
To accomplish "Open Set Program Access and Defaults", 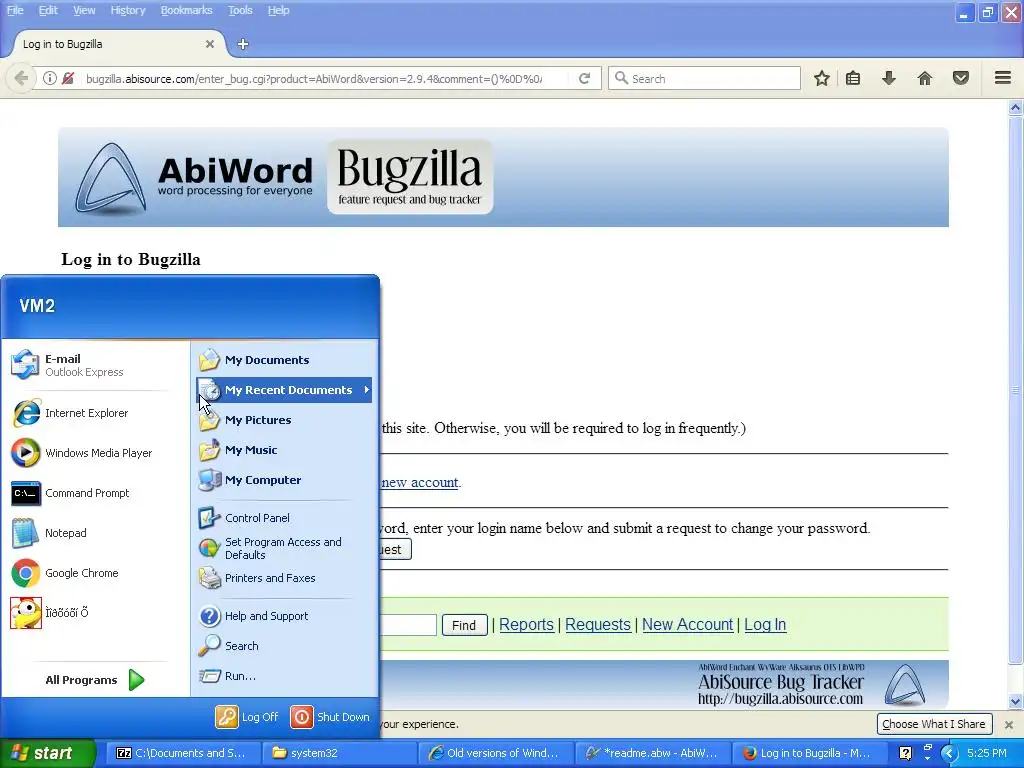I will pos(284,549).
